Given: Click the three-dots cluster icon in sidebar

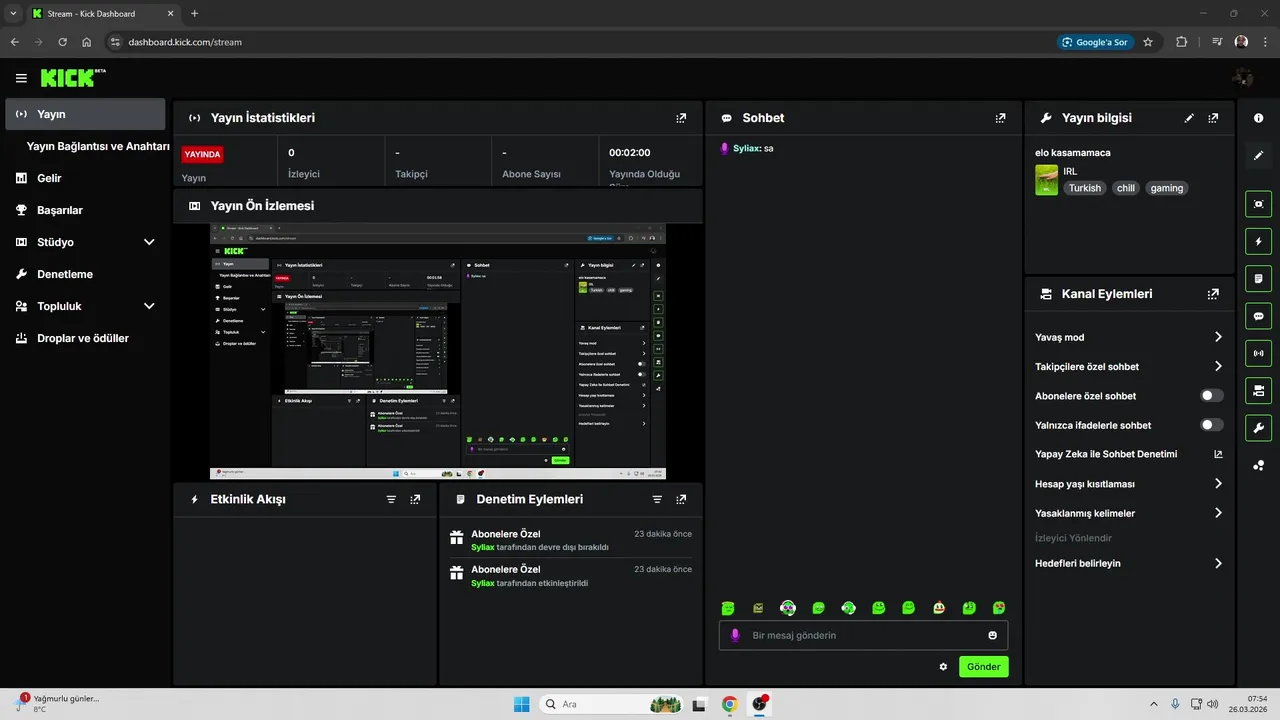Looking at the screenshot, I should coord(1258,465).
